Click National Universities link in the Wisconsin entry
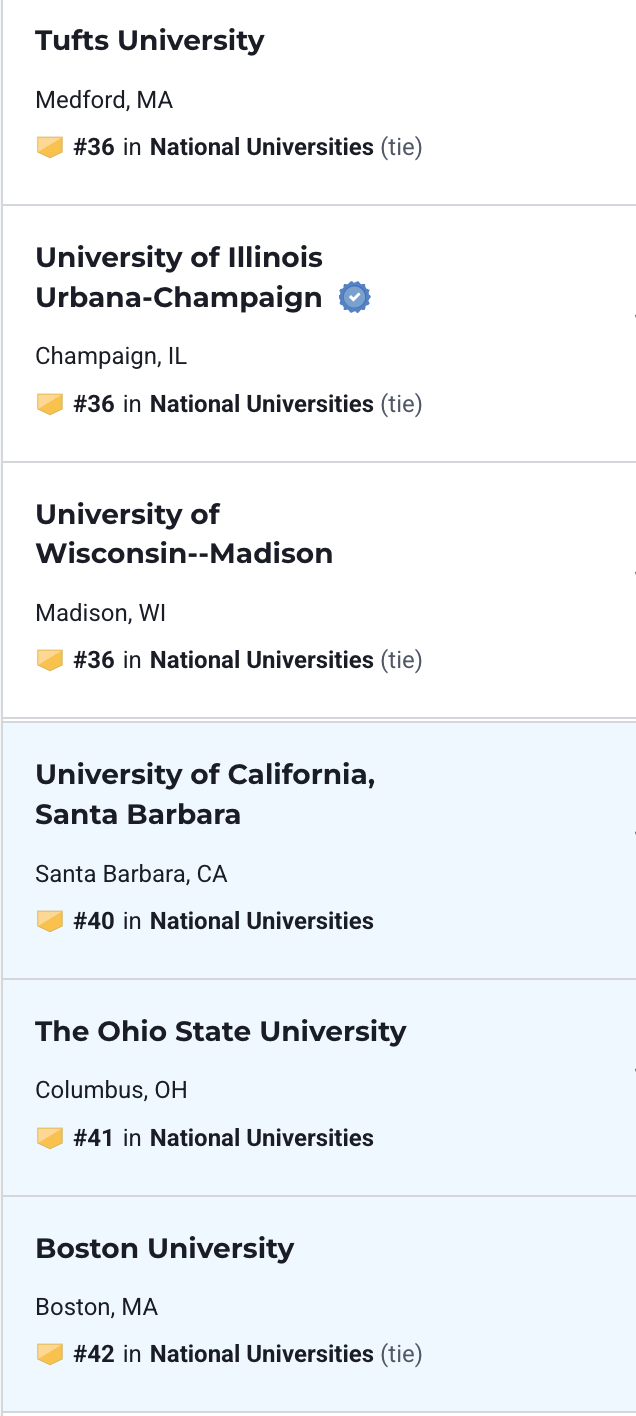This screenshot has width=636, height=1416. [x=262, y=660]
